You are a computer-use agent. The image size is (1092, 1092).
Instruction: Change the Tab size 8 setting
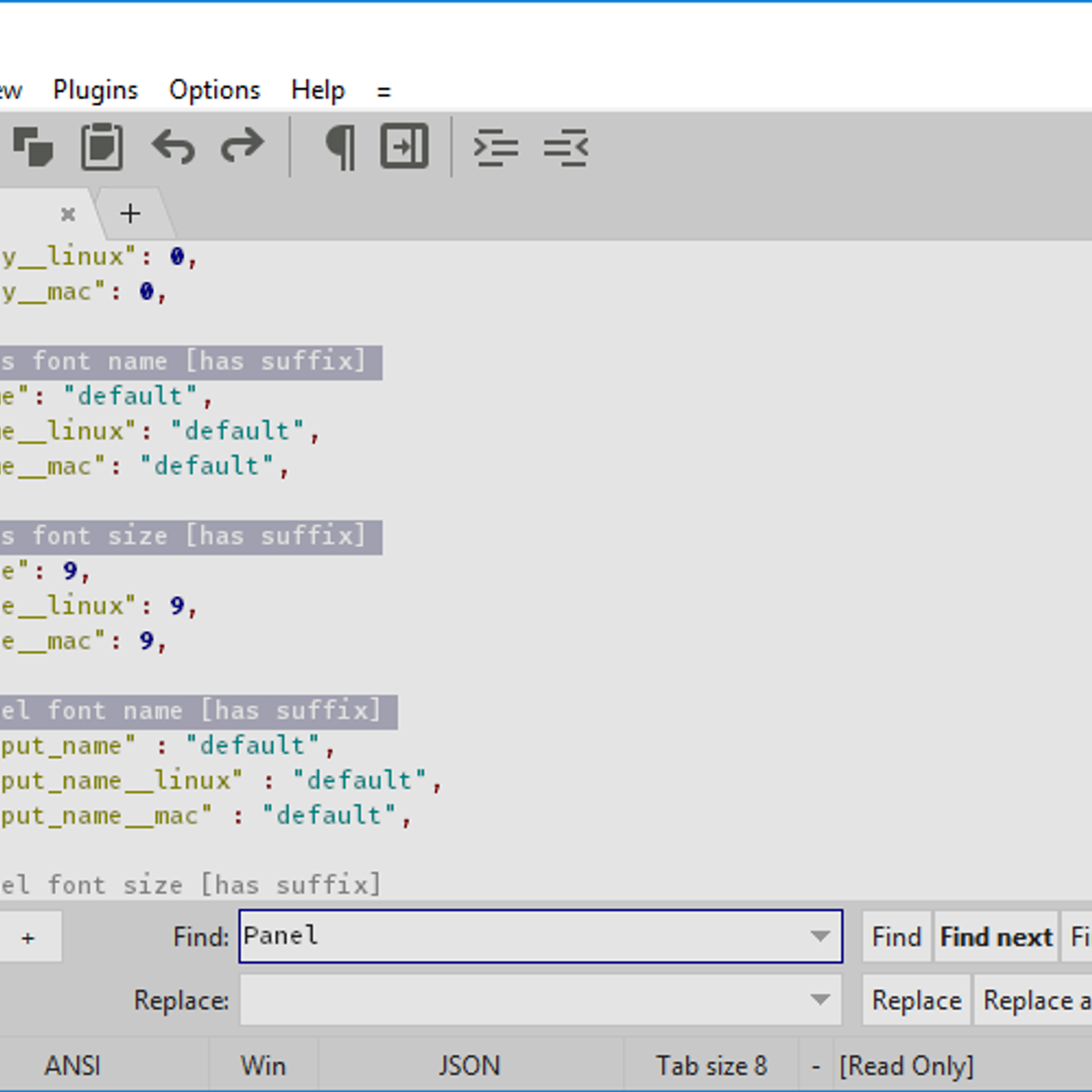click(x=712, y=1066)
